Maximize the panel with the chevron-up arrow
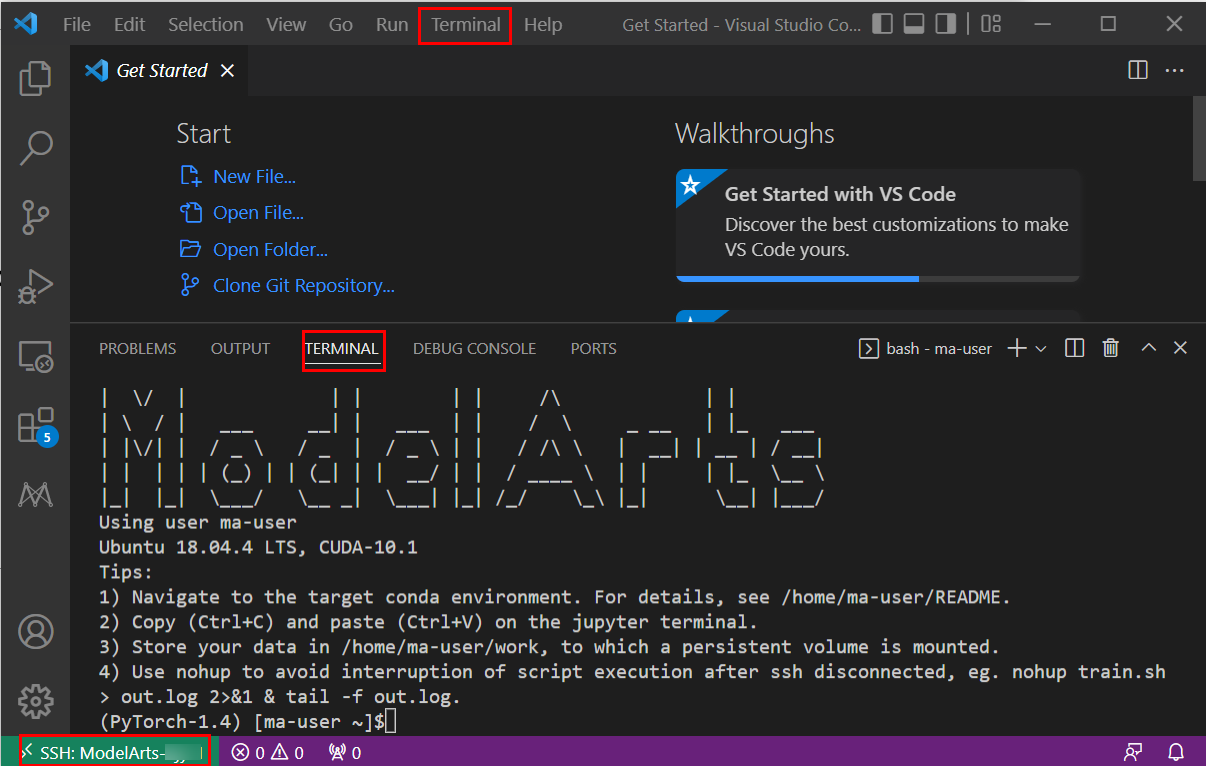Viewport: 1206px width, 766px height. pyautogui.click(x=1149, y=348)
